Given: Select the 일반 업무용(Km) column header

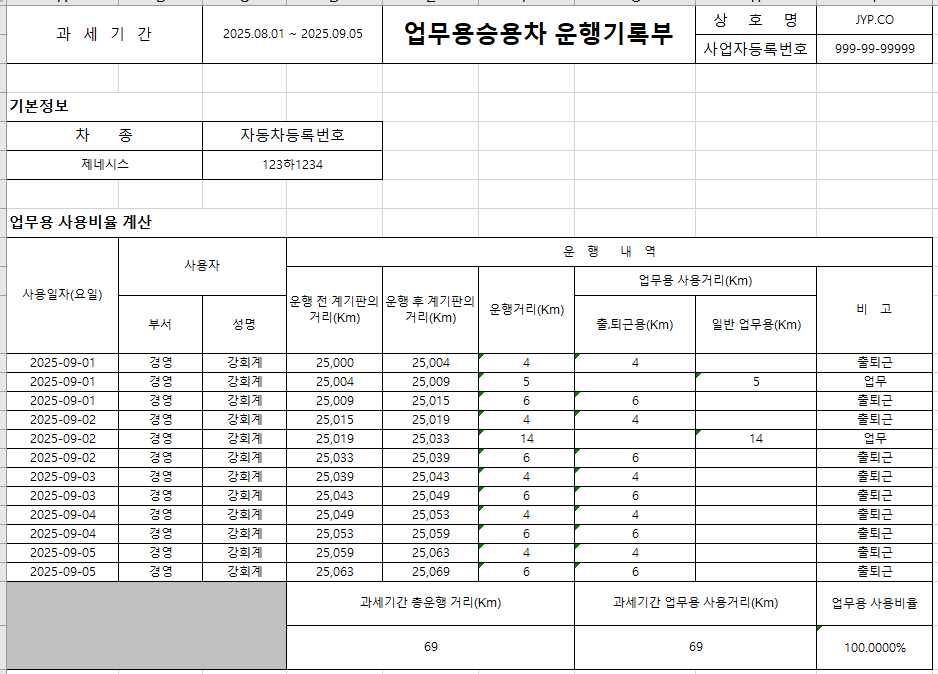Looking at the screenshot, I should [755, 324].
